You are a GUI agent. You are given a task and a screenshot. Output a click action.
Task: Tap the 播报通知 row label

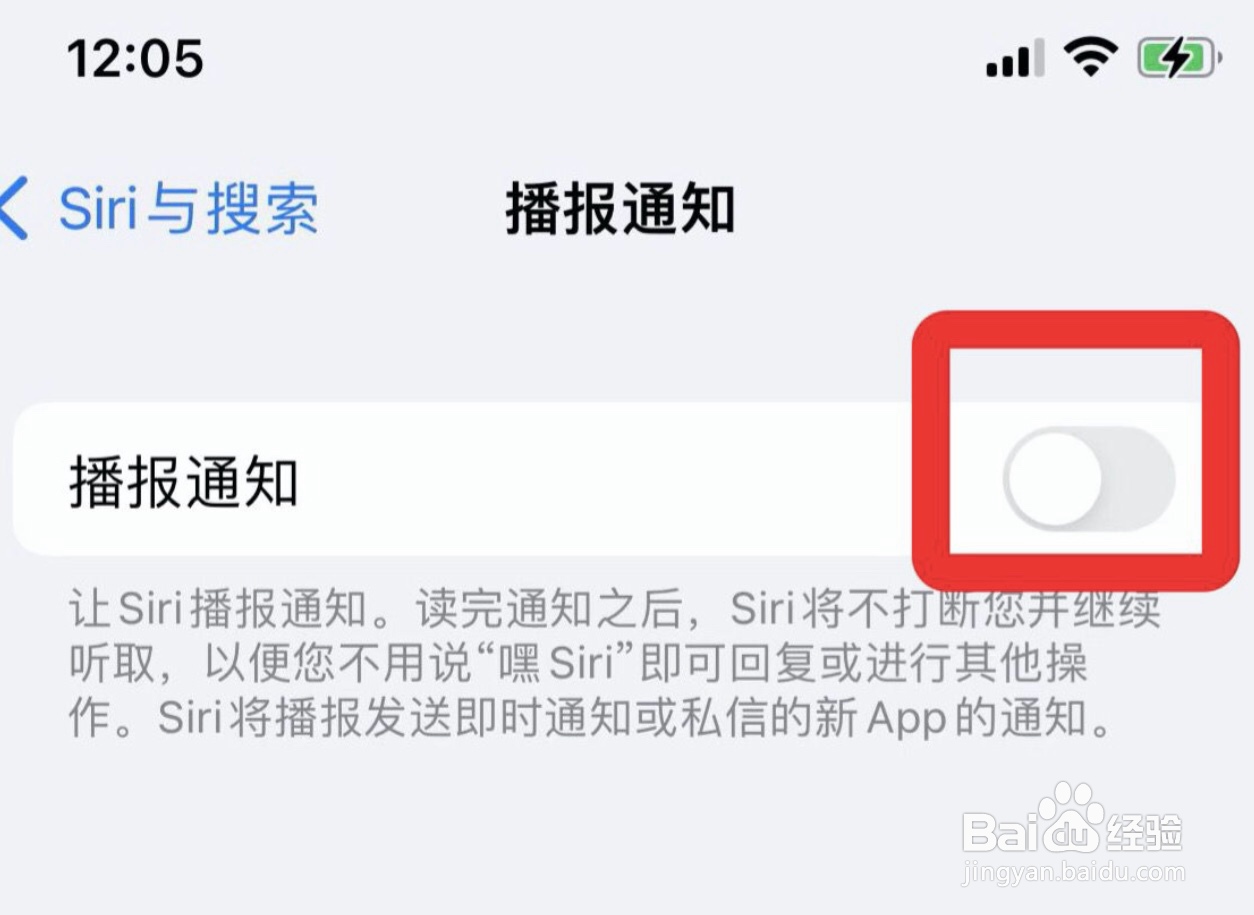click(184, 482)
